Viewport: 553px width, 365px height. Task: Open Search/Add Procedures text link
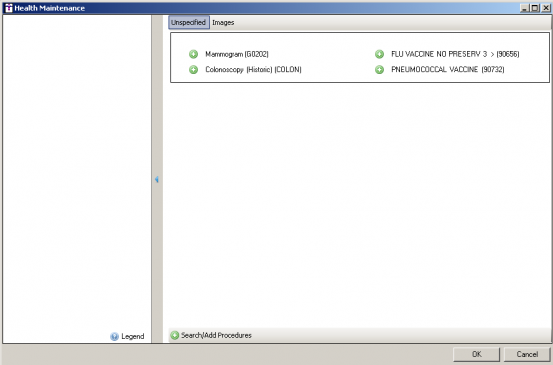click(216, 335)
